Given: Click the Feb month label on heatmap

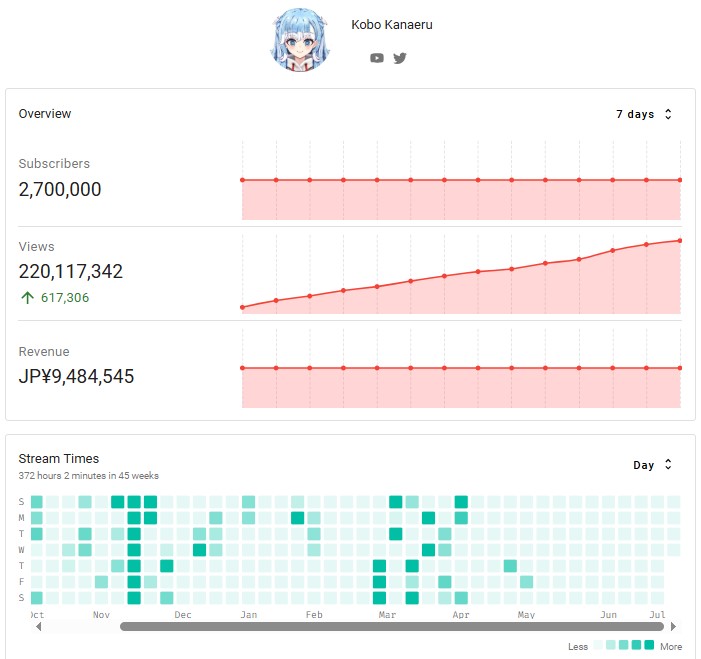Looking at the screenshot, I should 314,615.
